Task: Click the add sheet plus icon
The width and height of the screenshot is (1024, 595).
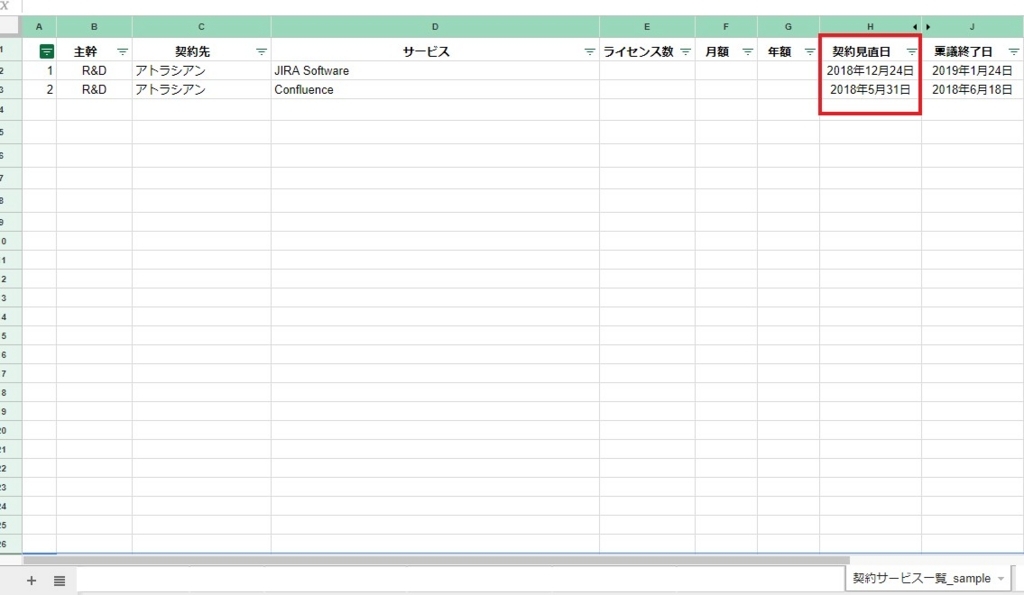Action: tap(31, 581)
